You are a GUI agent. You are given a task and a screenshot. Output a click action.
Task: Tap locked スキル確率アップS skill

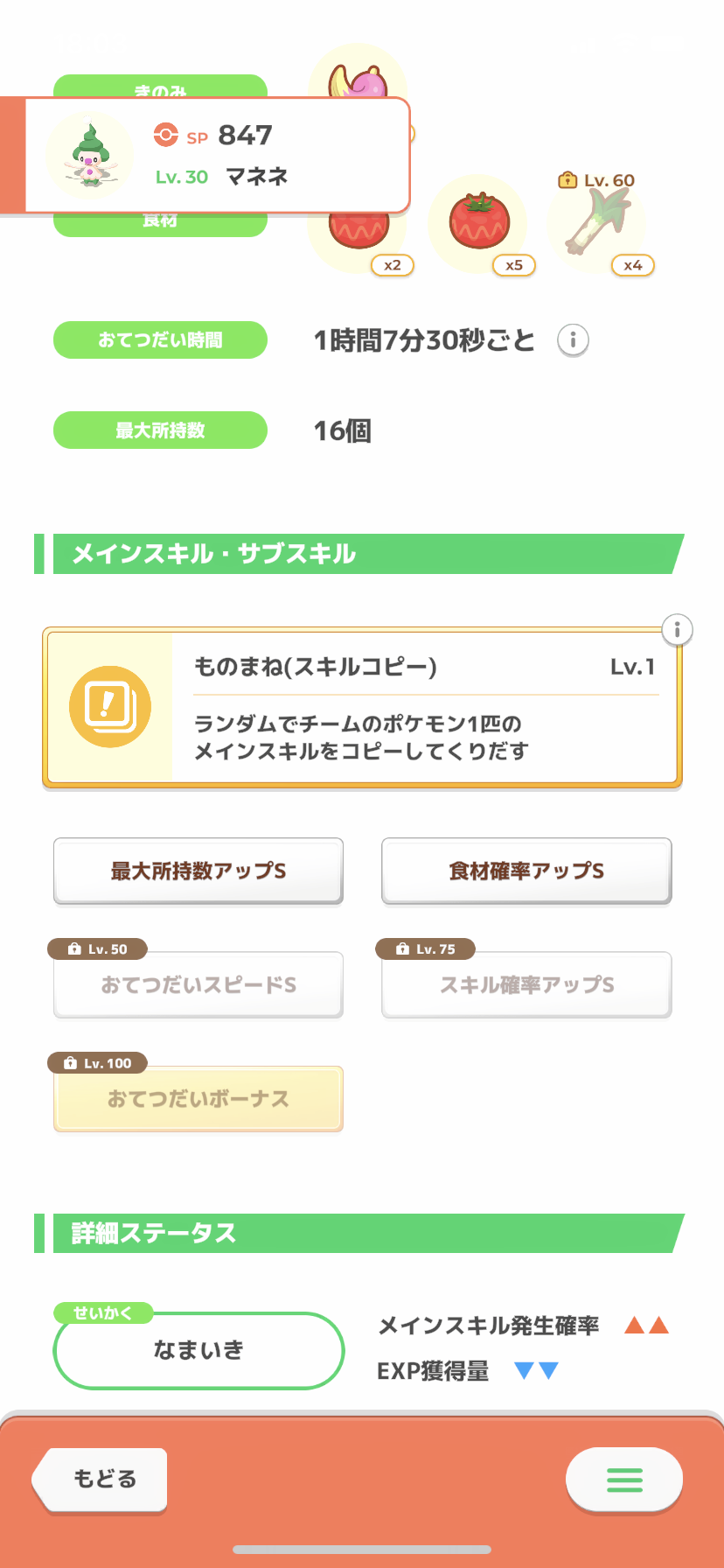click(526, 984)
